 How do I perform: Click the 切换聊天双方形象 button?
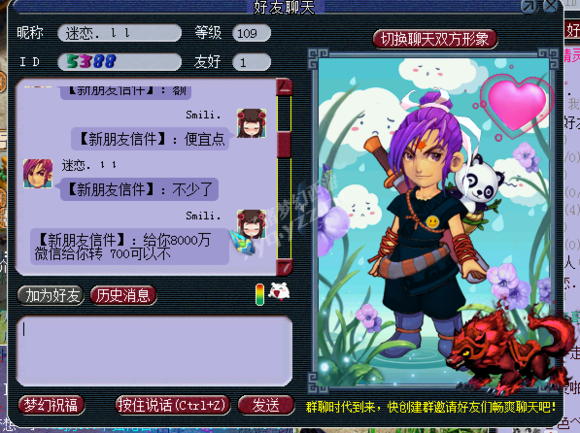tap(435, 39)
